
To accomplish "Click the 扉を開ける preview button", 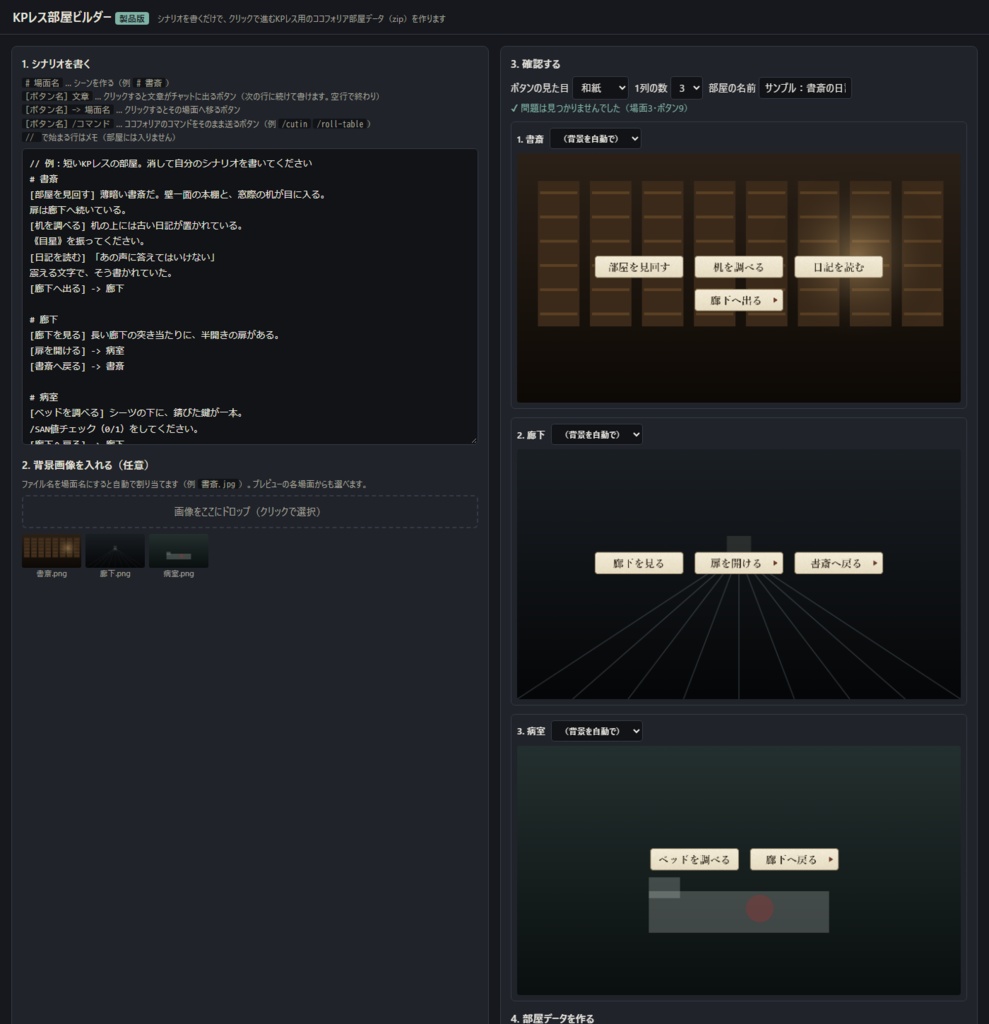I will click(x=738, y=563).
